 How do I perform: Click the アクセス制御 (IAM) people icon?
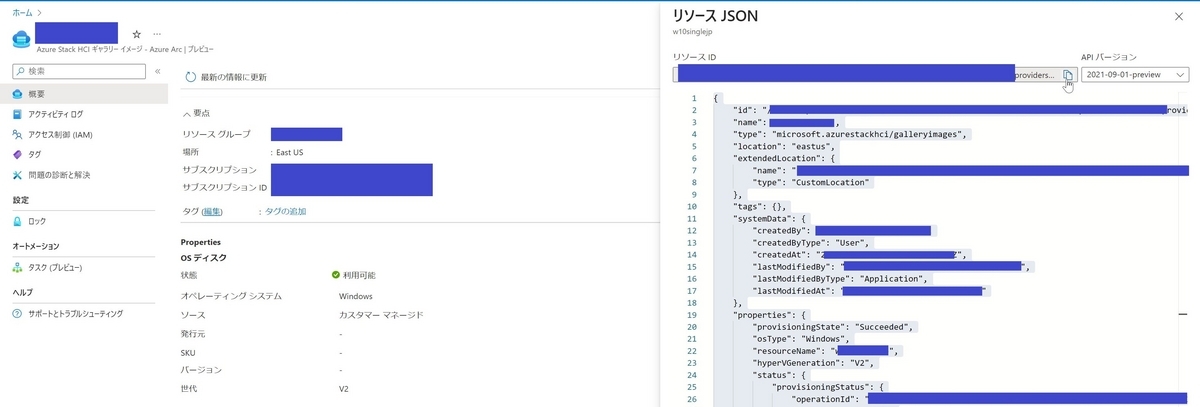tap(17, 134)
